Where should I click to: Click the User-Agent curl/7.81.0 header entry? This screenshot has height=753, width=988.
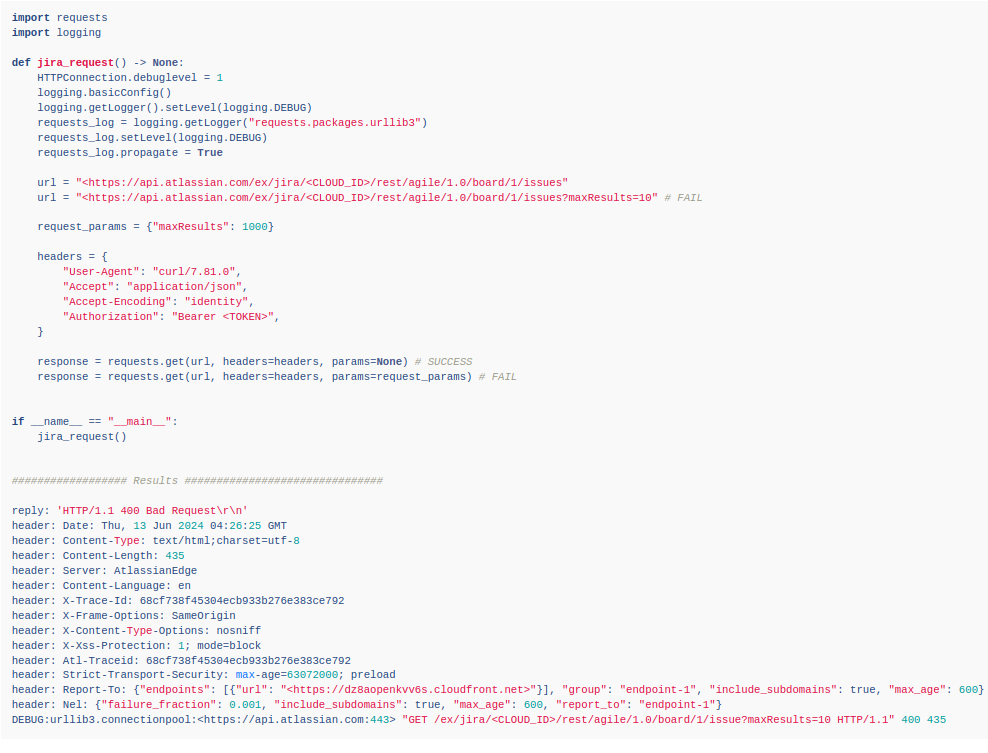(150, 271)
